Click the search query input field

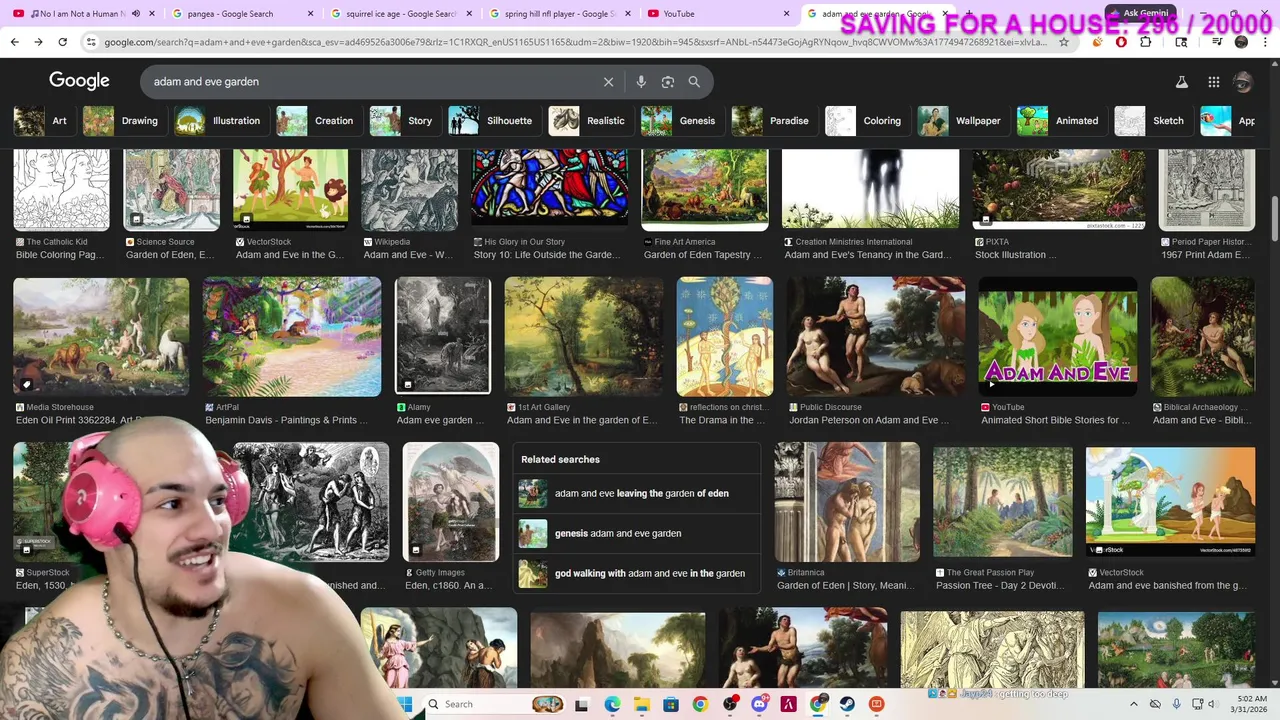coord(370,82)
